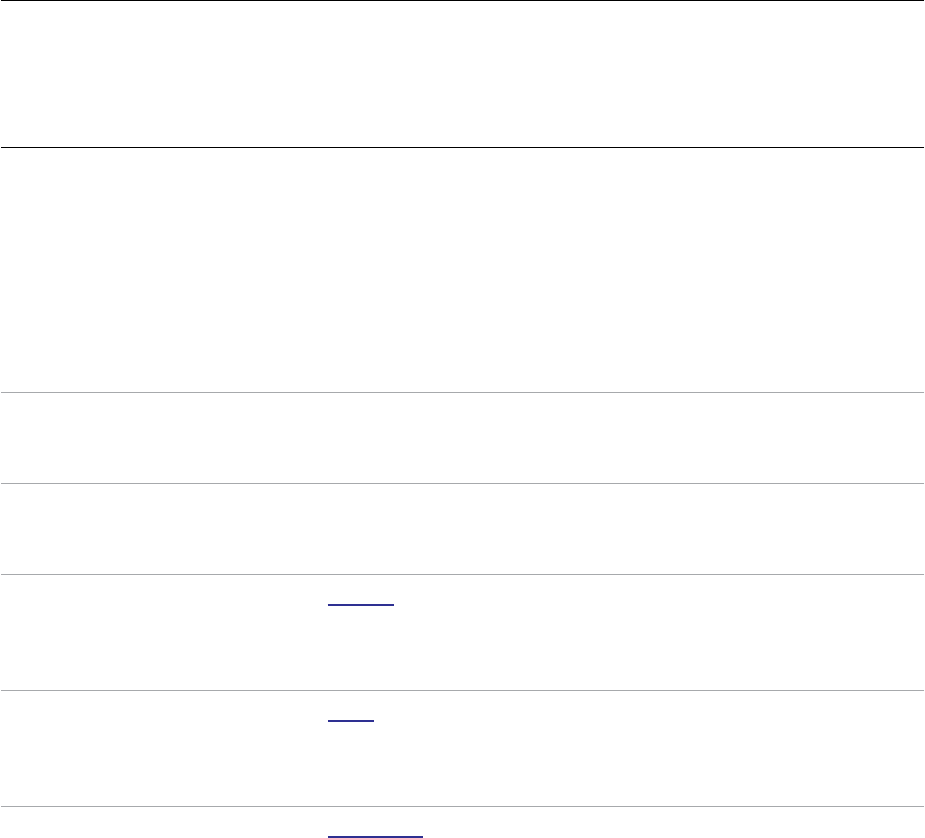The image size is (925, 838).
Task: Click the gray divider under the tall blank section
Action: [462, 392]
